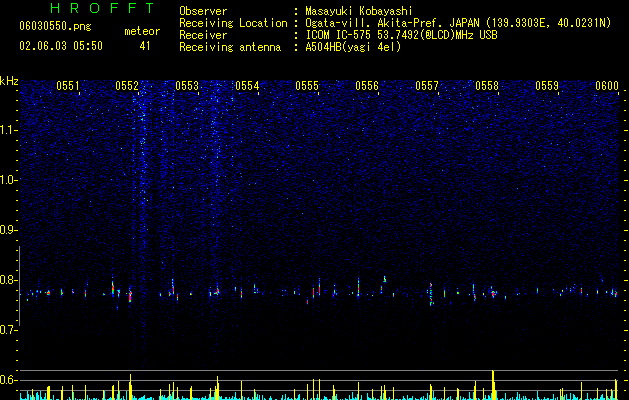Click the 0551 time marker

tap(68, 86)
